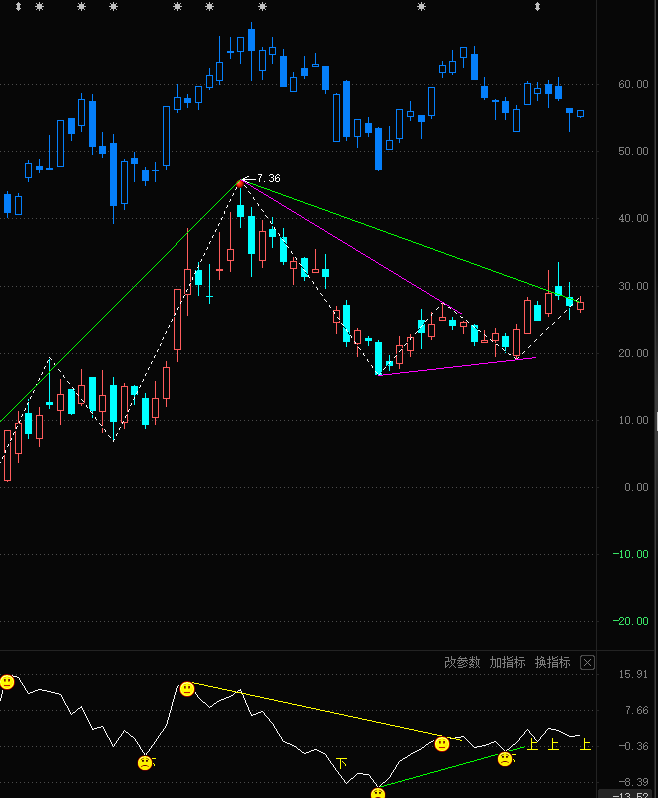This screenshot has width=658, height=798.
Task: Click the smiley face at yellow trendline's end
Action: pos(442,744)
